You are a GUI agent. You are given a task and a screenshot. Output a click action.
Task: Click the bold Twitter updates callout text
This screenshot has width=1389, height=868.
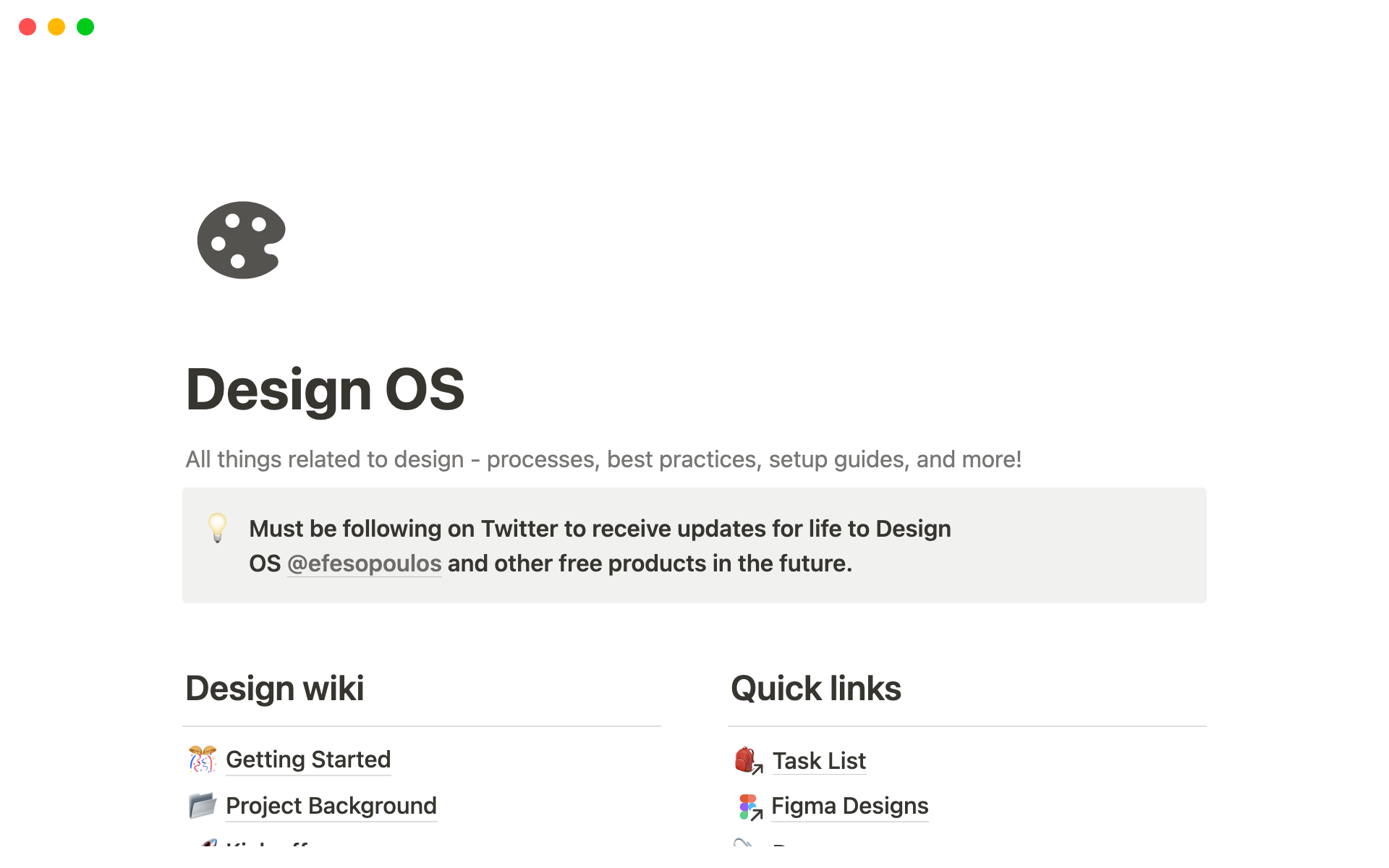[600, 529]
